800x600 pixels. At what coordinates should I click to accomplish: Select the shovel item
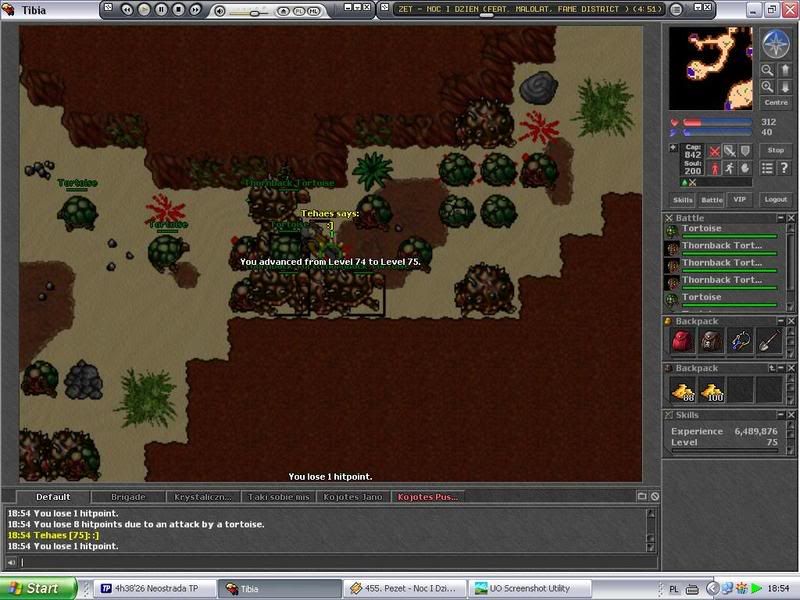[x=769, y=341]
